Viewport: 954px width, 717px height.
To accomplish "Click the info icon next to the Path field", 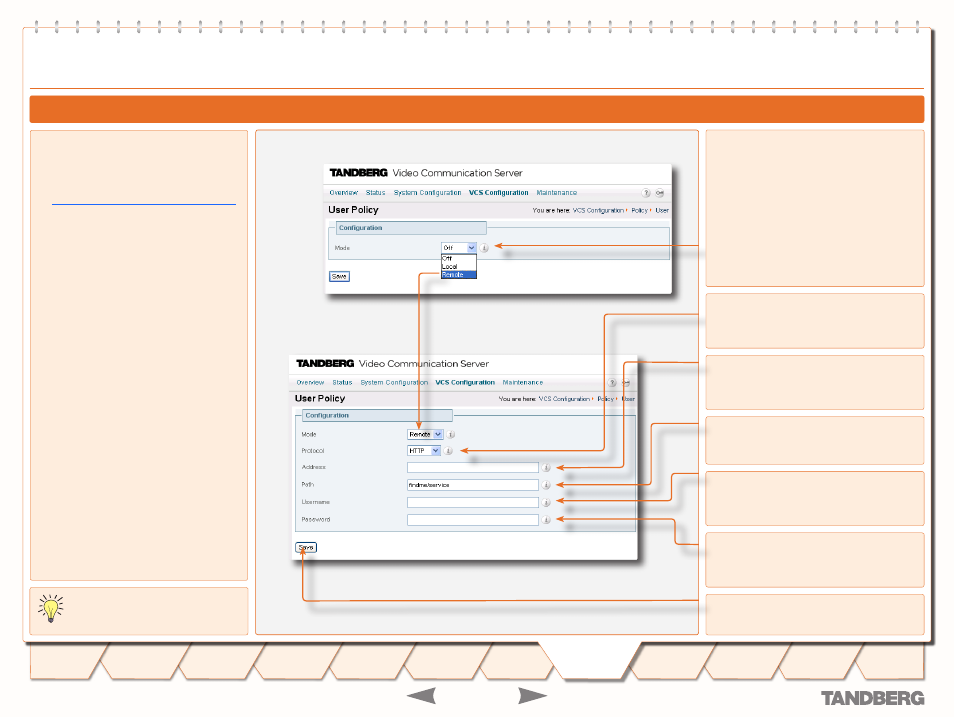I will tap(546, 485).
